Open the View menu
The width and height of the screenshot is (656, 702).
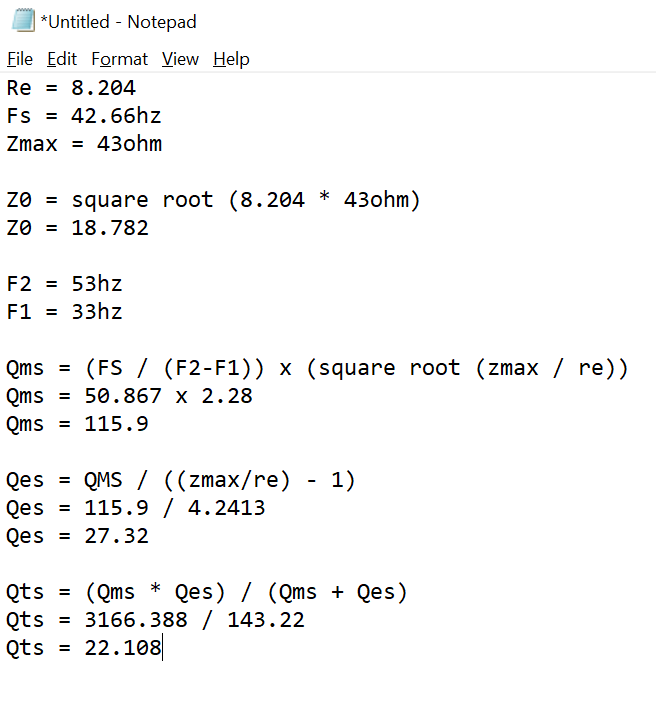coord(180,59)
